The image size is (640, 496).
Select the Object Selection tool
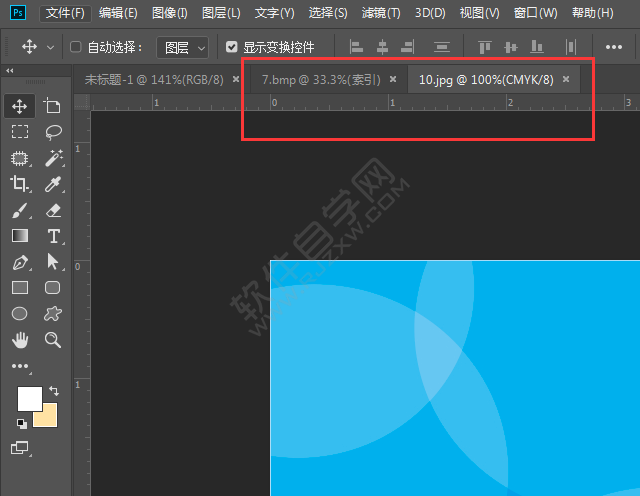pos(20,158)
